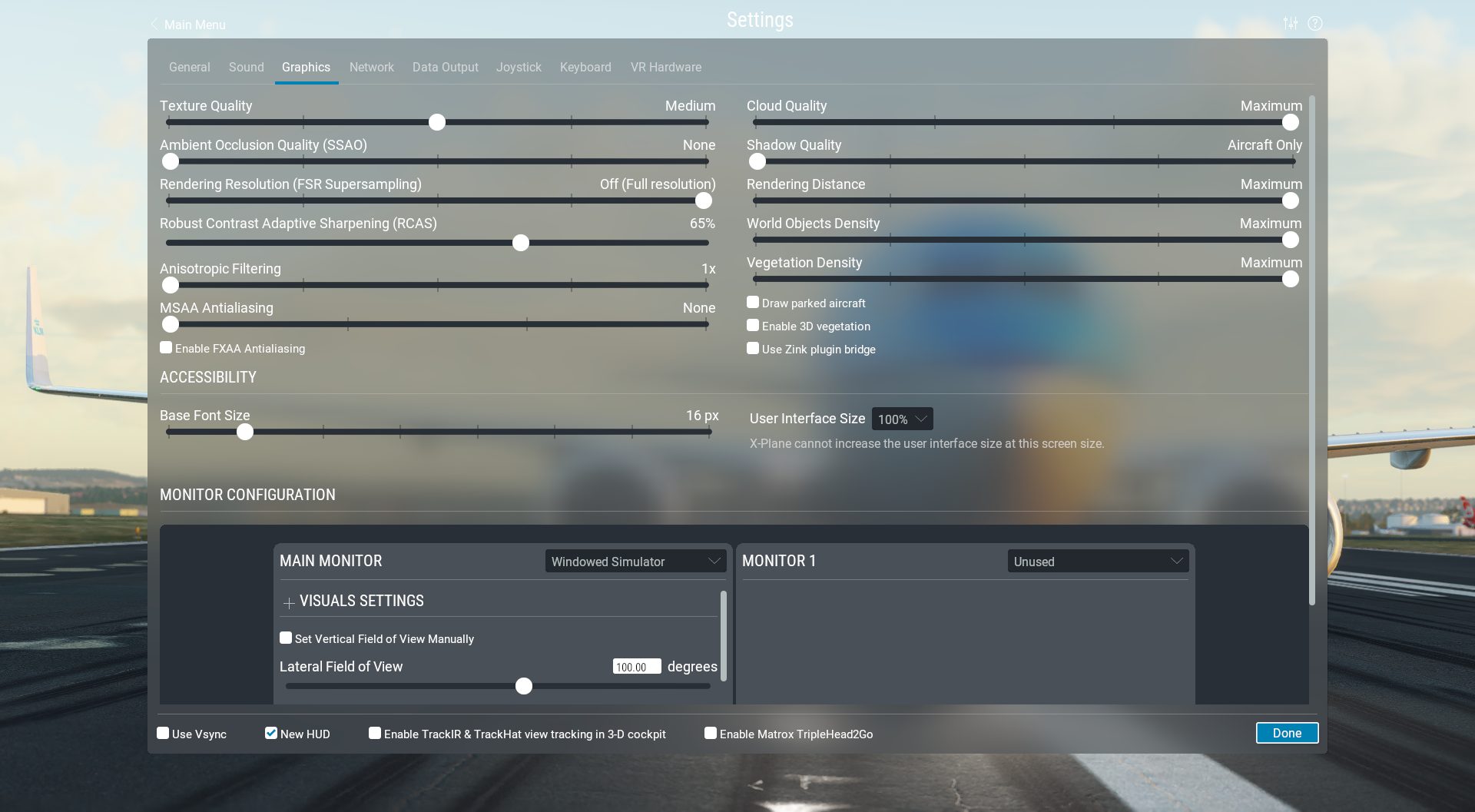The width and height of the screenshot is (1475, 812).
Task: Check Enable FXAA Antialiasing
Action: pyautogui.click(x=166, y=347)
